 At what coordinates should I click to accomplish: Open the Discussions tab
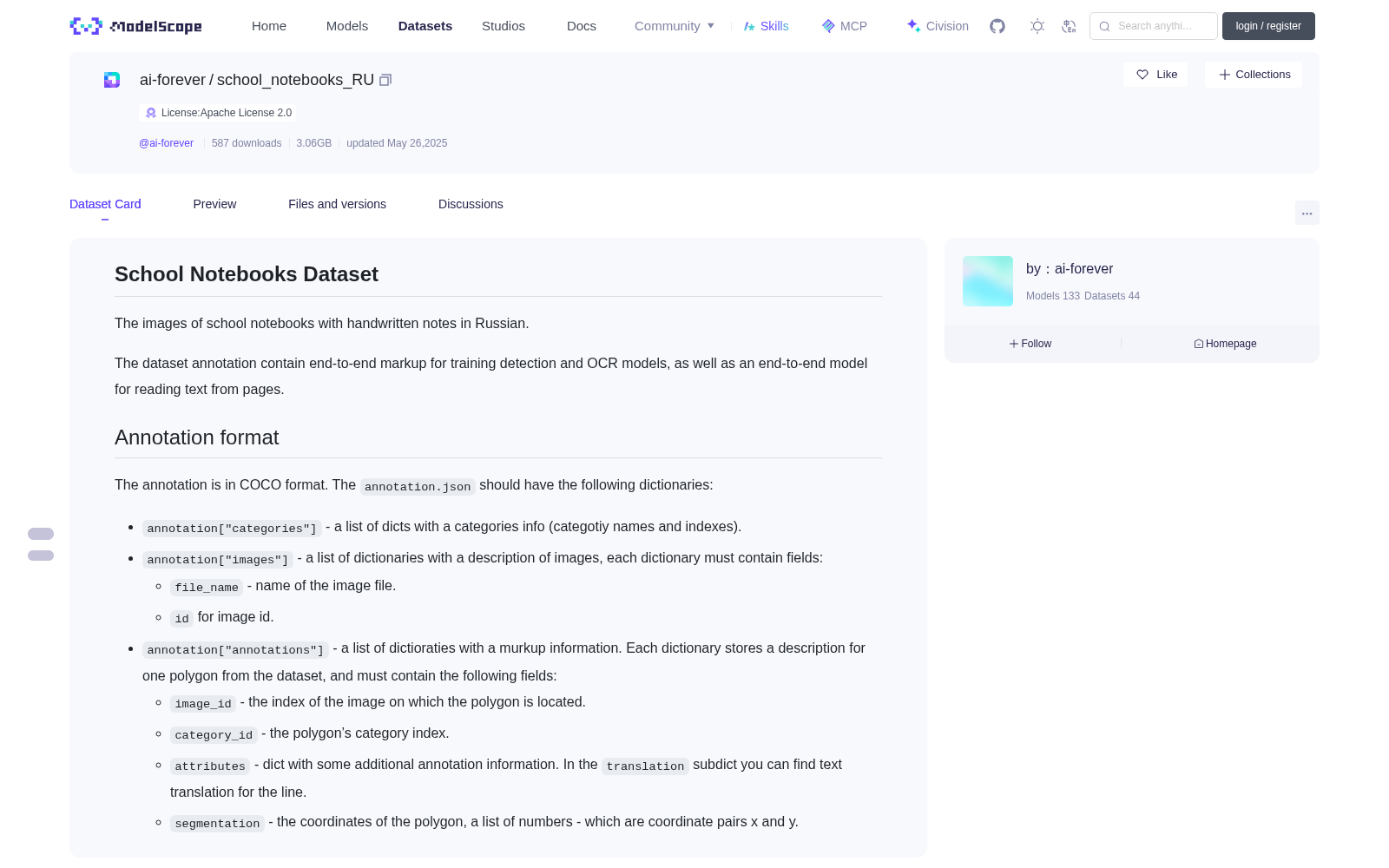471,204
